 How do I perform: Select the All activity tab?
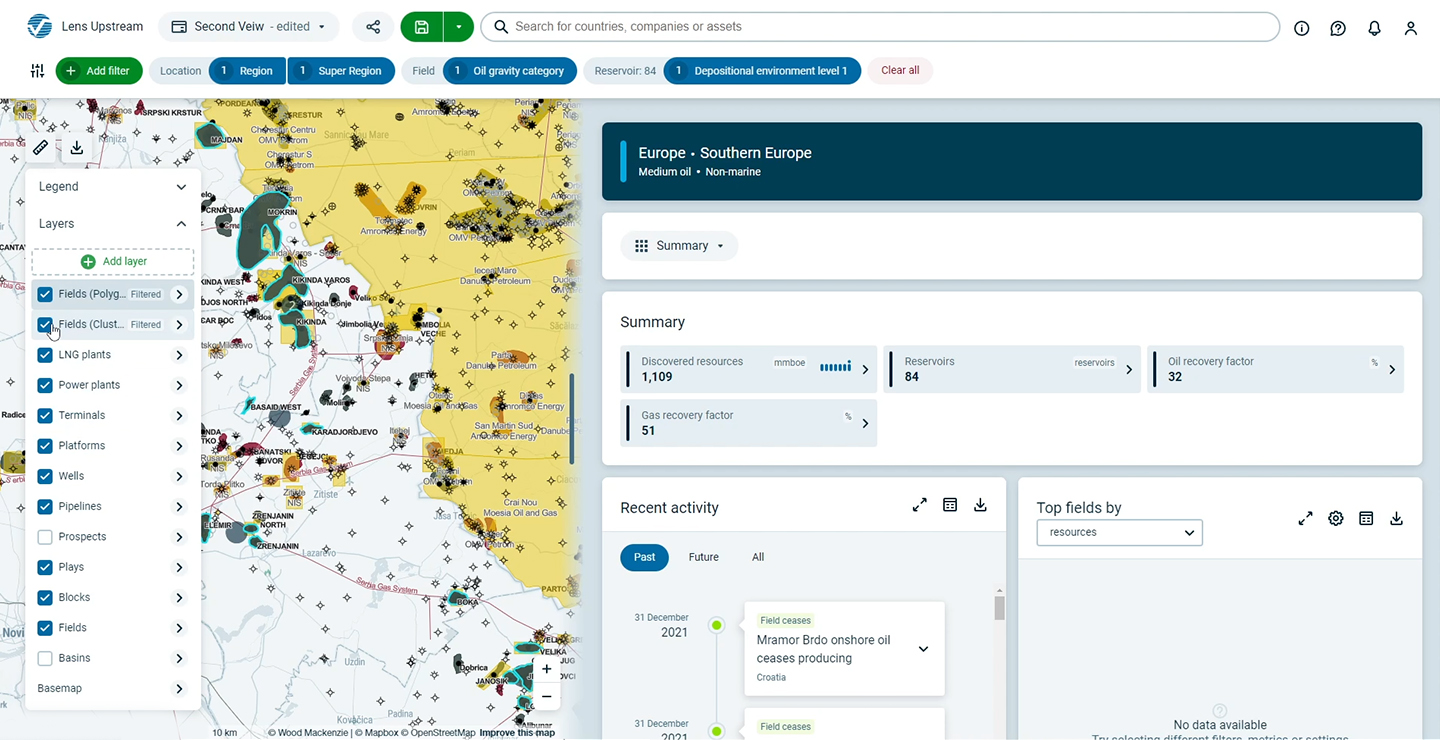click(x=758, y=557)
